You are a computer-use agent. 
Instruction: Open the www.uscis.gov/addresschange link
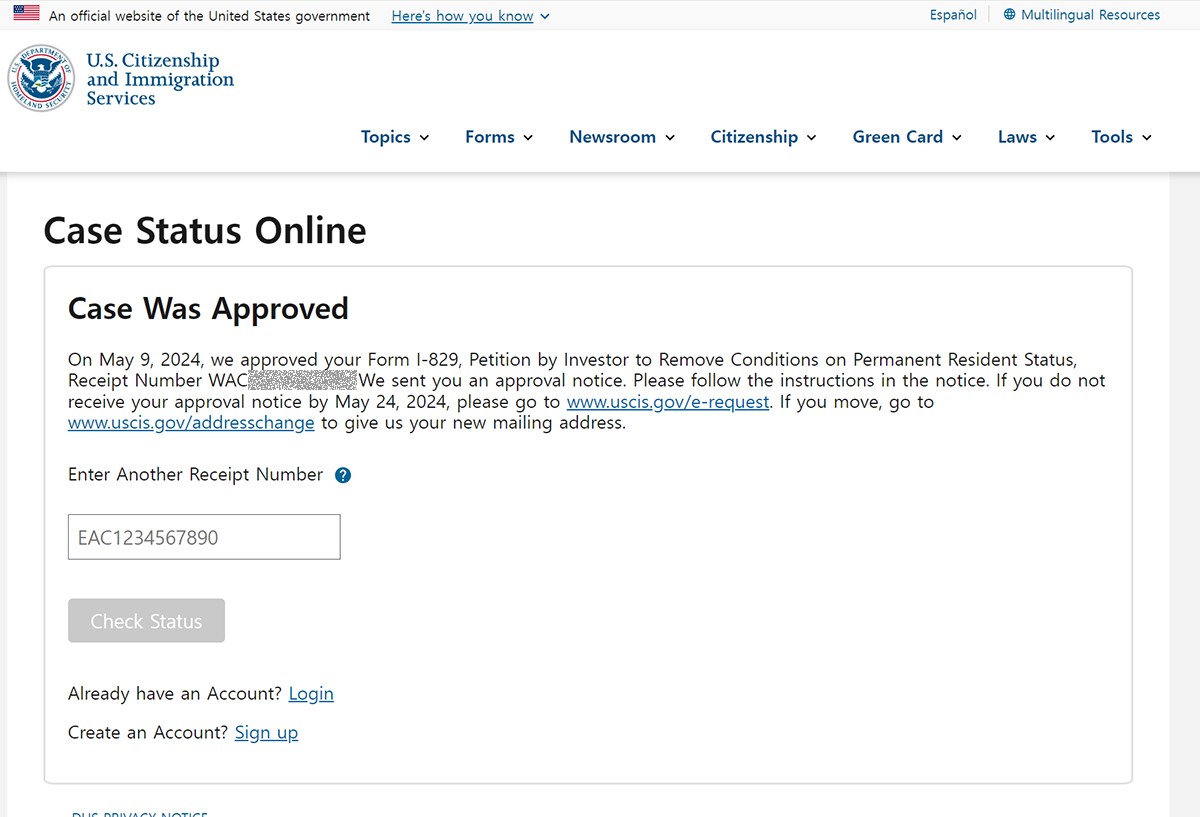pos(191,423)
